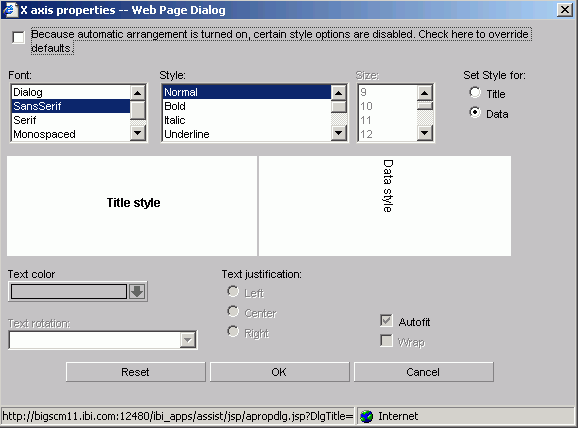Screen dimensions: 578x428
Task: Choose Left text justification
Action: click(233, 292)
